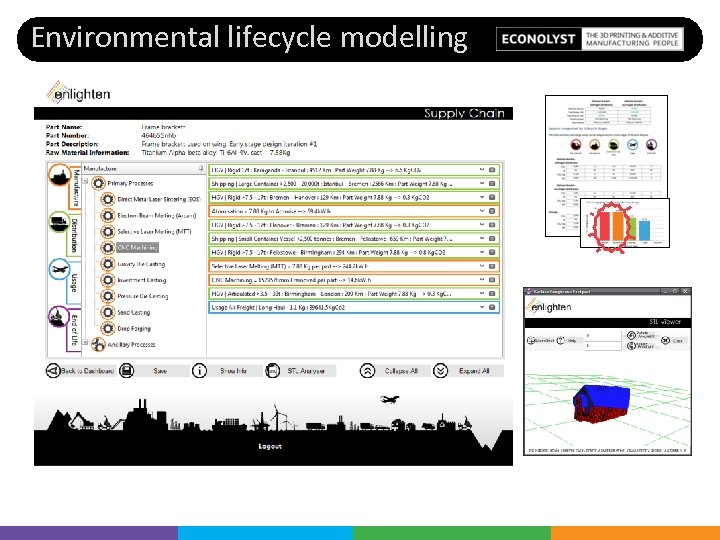This screenshot has height=540, width=720.
Task: Click the end icon on HGV Articulated row
Action: 492,293
